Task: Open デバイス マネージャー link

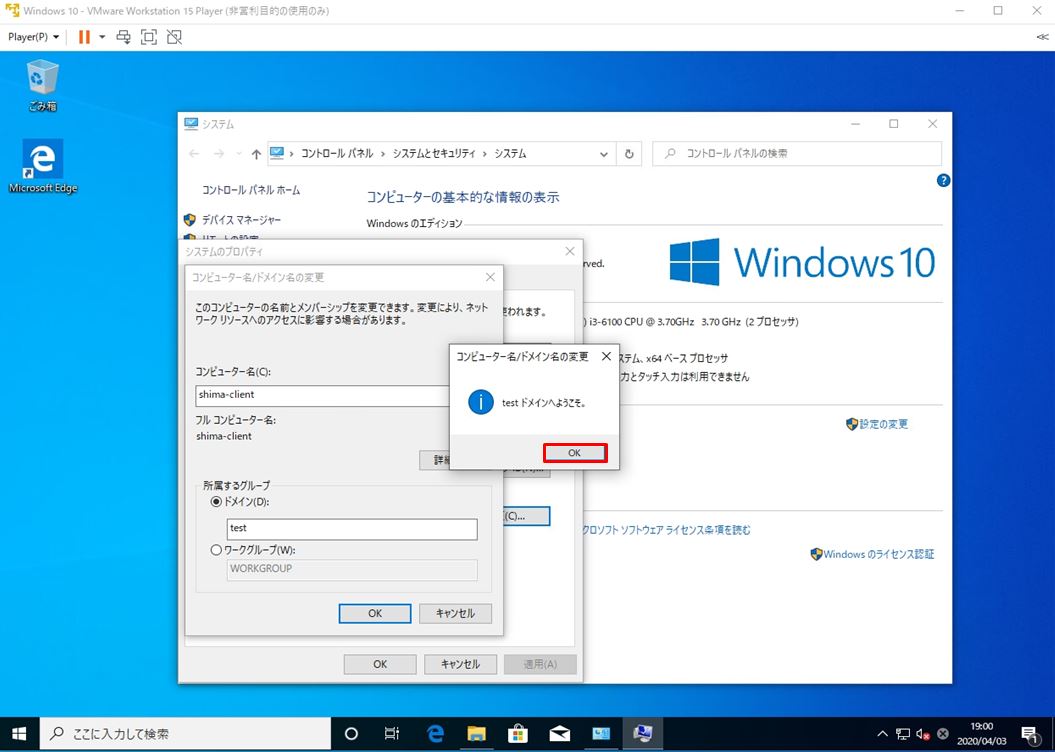Action: pos(242,220)
